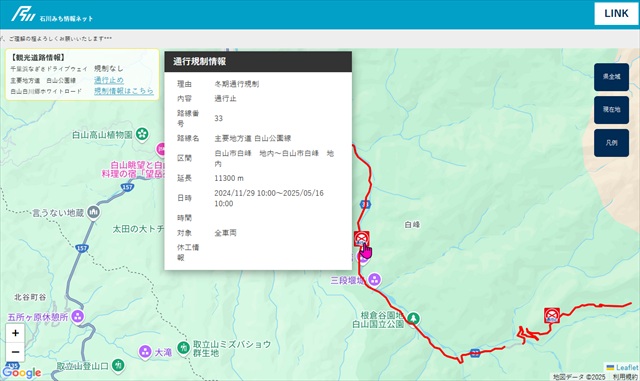Zoom out with the minus button
640x381 pixels.
click(x=15, y=352)
